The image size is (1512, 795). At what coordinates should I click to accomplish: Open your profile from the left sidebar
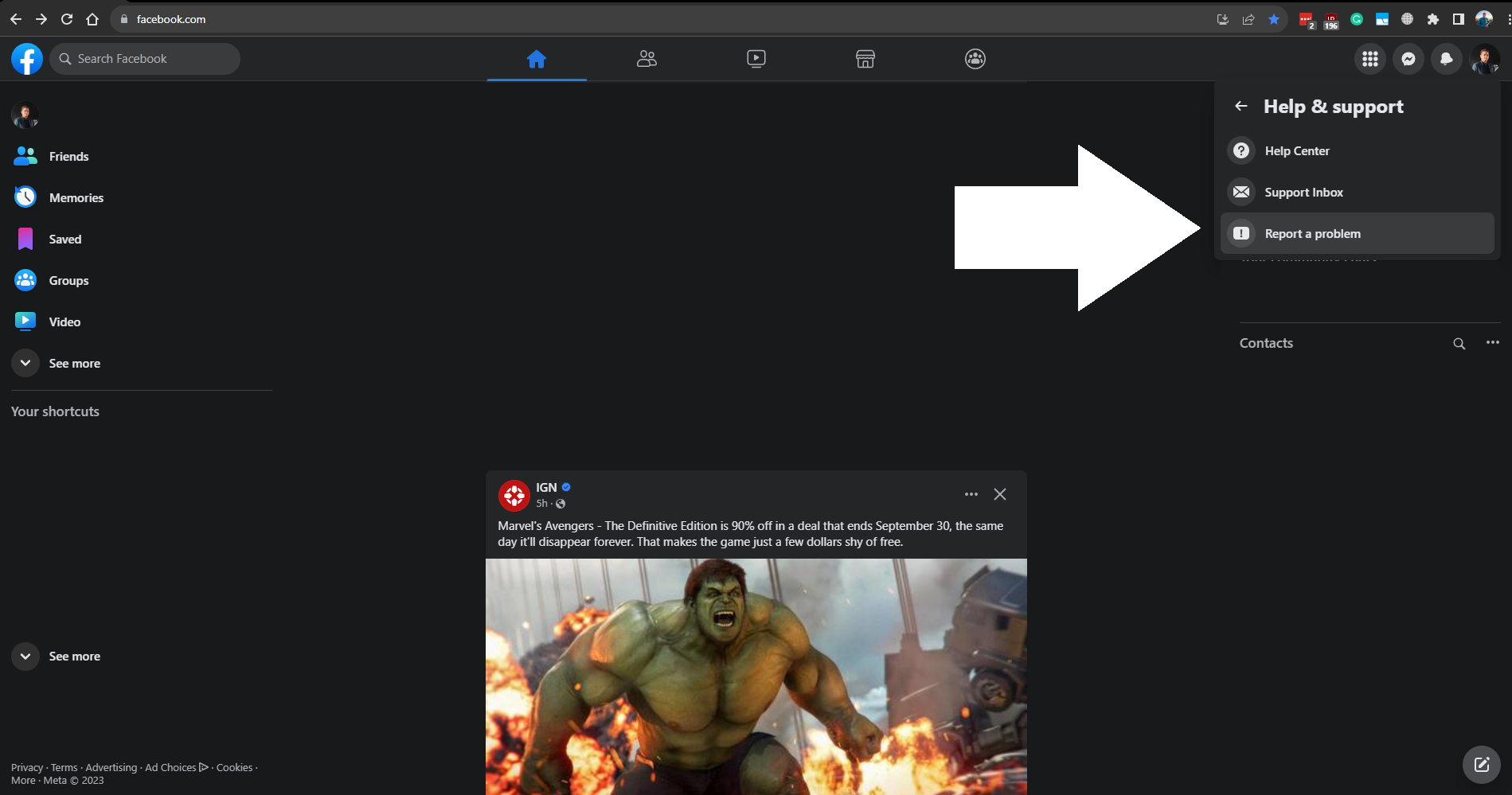pyautogui.click(x=25, y=115)
